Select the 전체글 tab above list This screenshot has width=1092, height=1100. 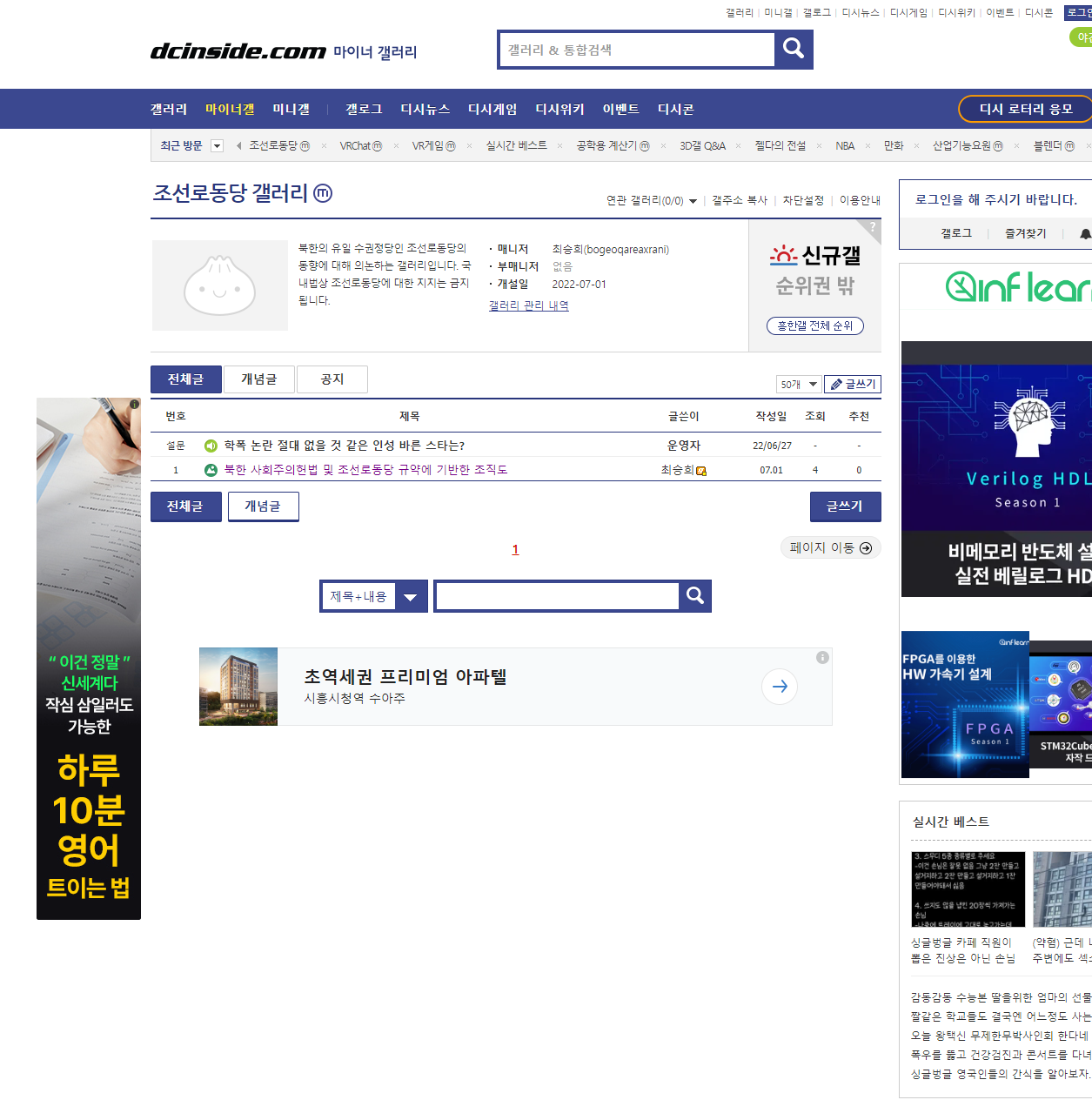point(185,379)
